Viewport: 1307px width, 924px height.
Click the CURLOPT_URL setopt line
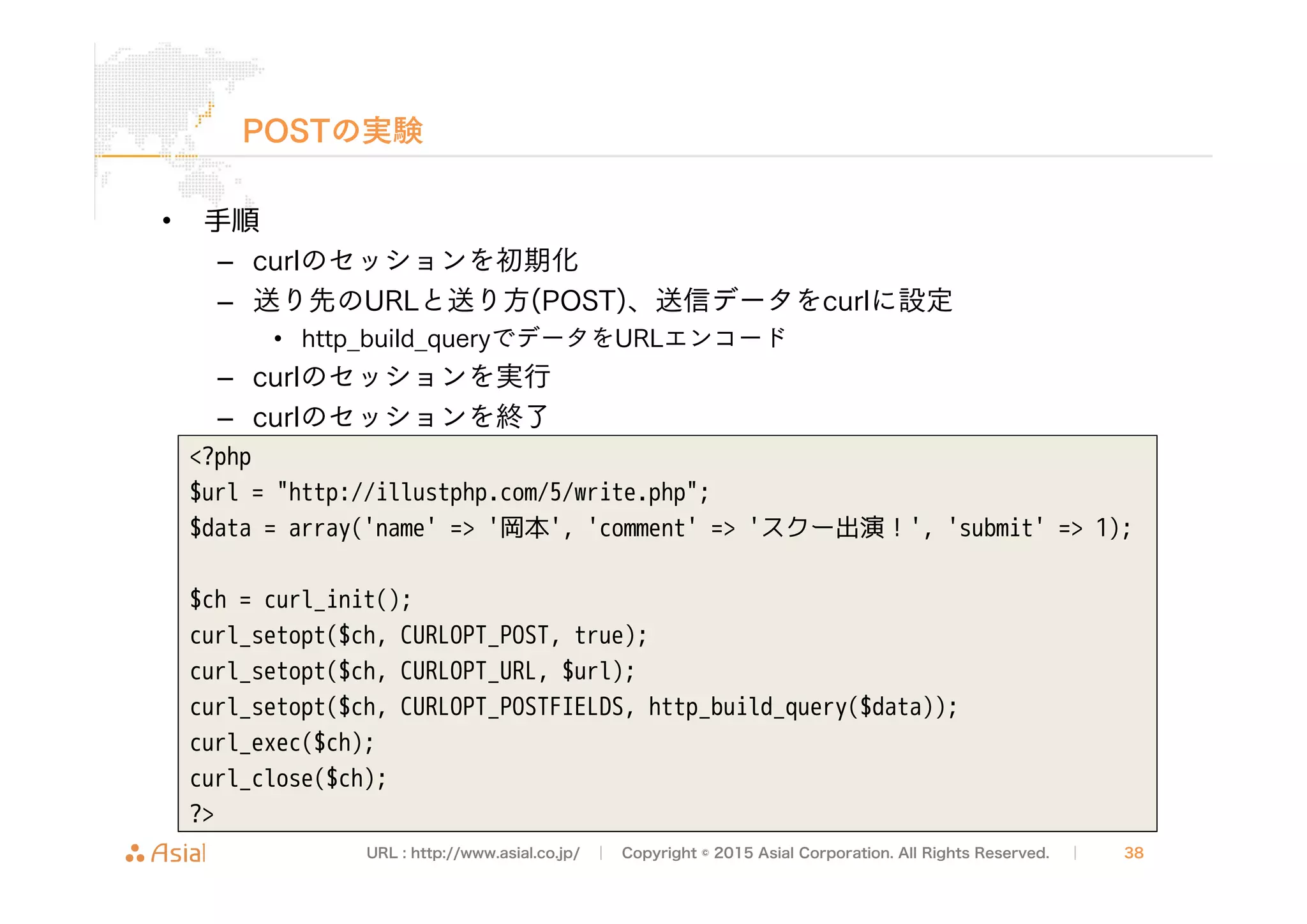[412, 671]
